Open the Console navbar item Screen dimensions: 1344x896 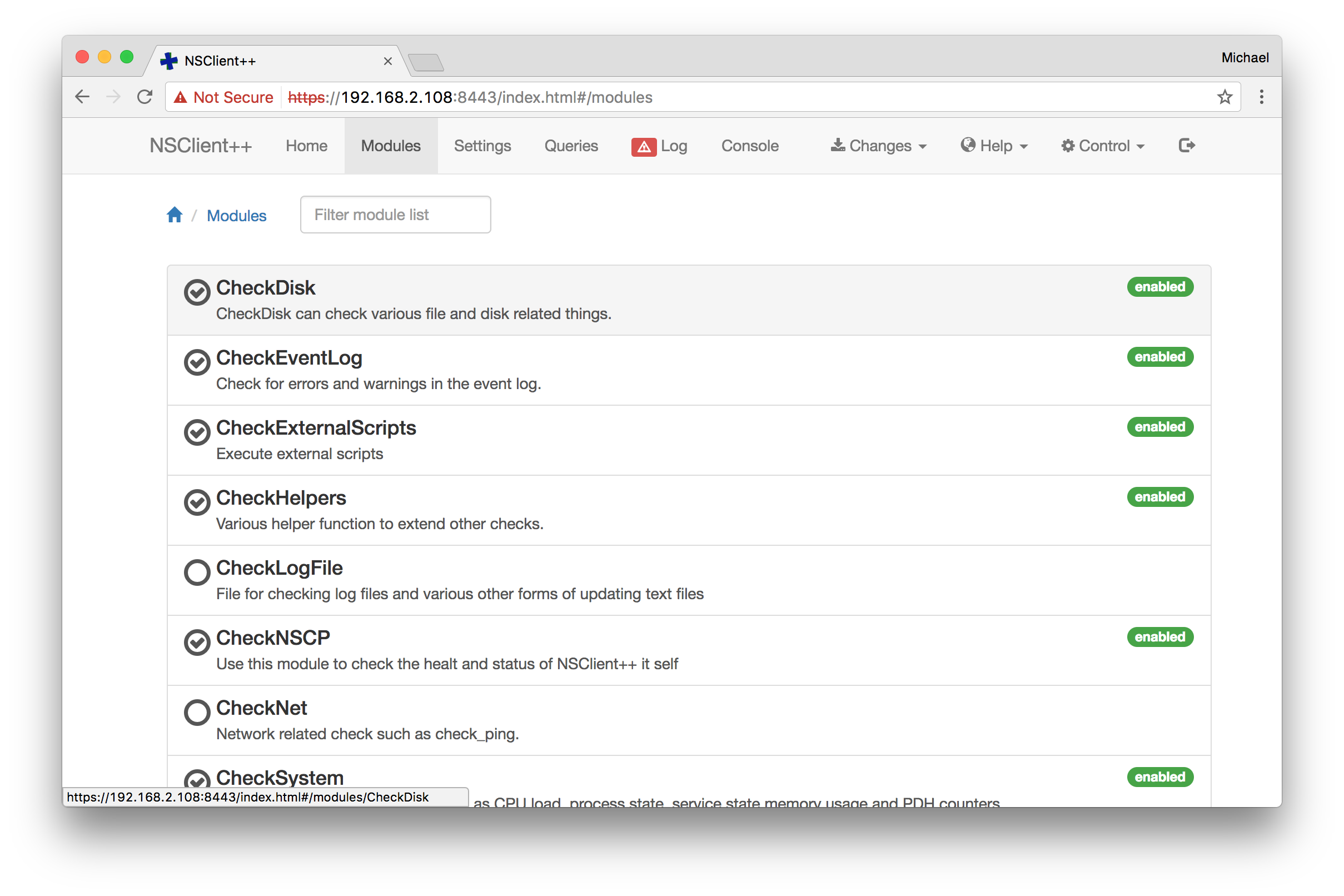tap(750, 146)
